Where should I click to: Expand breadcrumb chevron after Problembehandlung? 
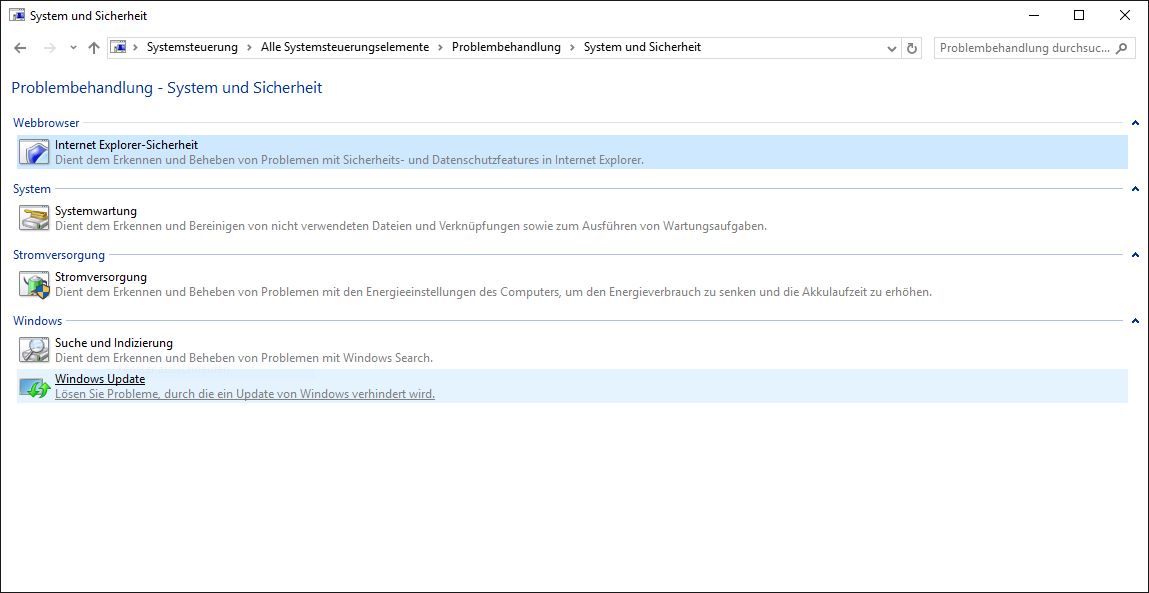(572, 48)
